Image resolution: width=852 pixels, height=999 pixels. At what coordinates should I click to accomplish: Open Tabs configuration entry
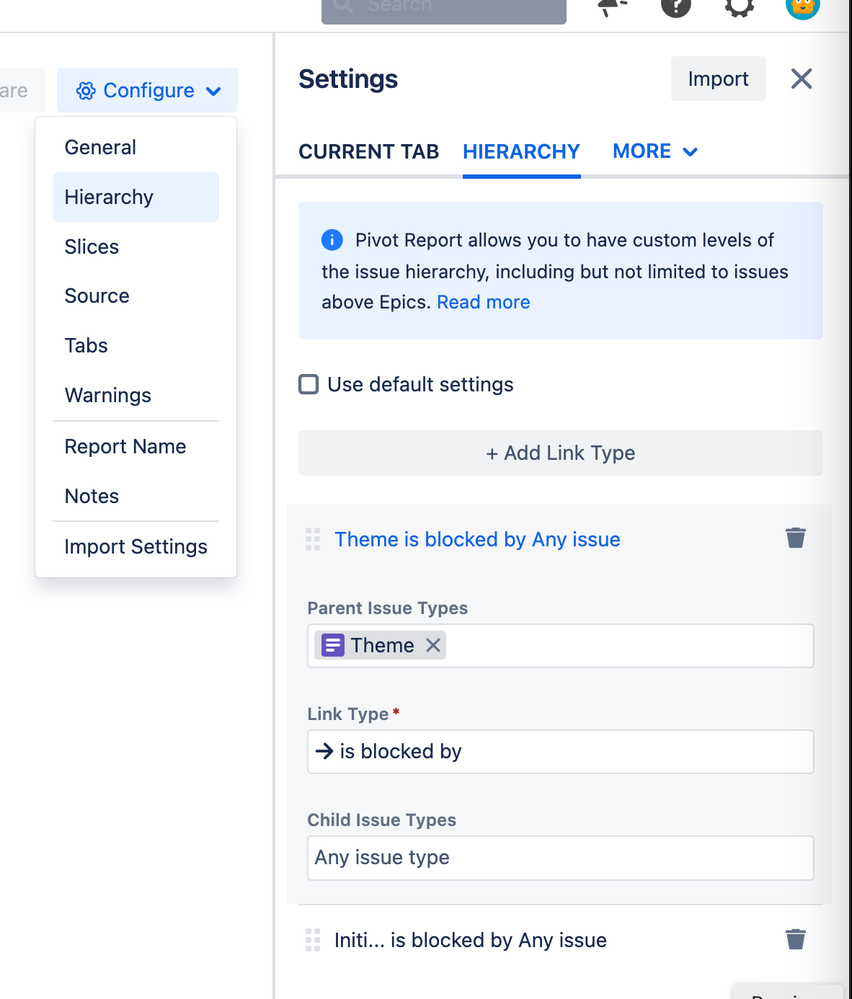click(136, 345)
